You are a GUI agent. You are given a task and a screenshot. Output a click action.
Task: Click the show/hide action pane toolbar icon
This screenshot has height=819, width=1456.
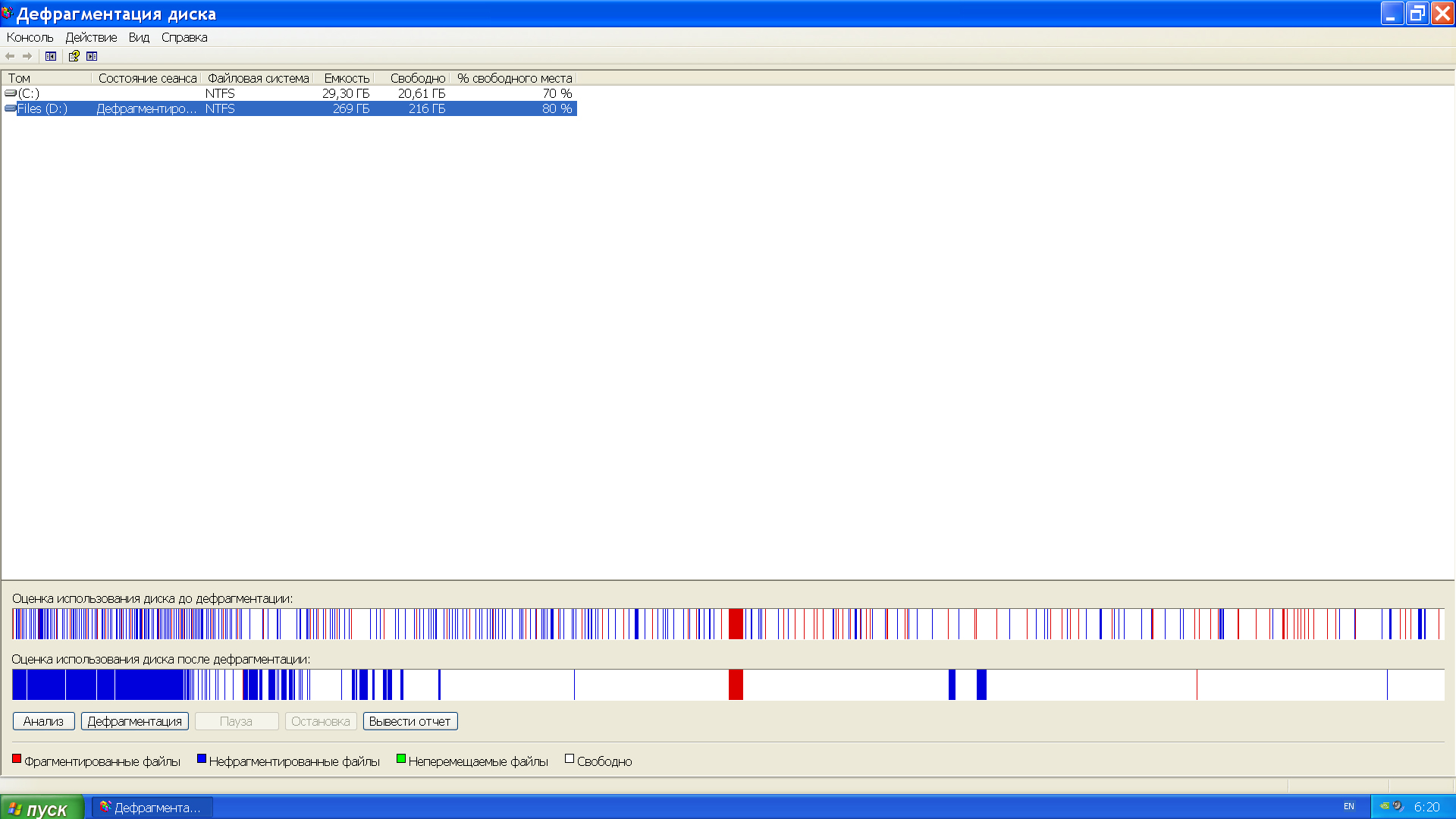click(x=92, y=56)
